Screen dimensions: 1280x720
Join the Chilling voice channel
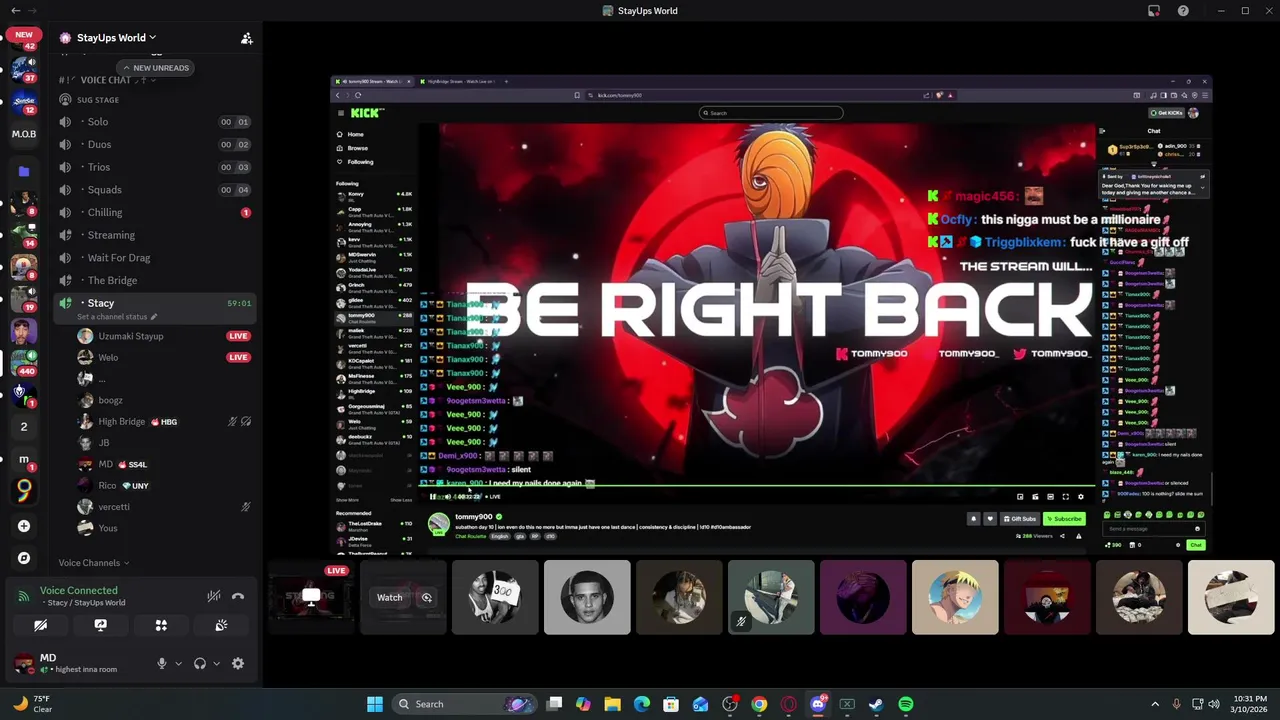click(x=154, y=213)
